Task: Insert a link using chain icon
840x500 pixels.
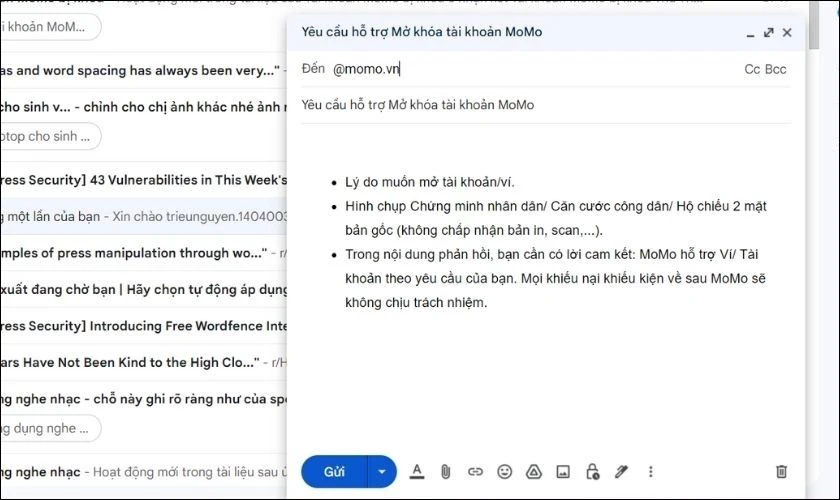Action: pyautogui.click(x=475, y=472)
